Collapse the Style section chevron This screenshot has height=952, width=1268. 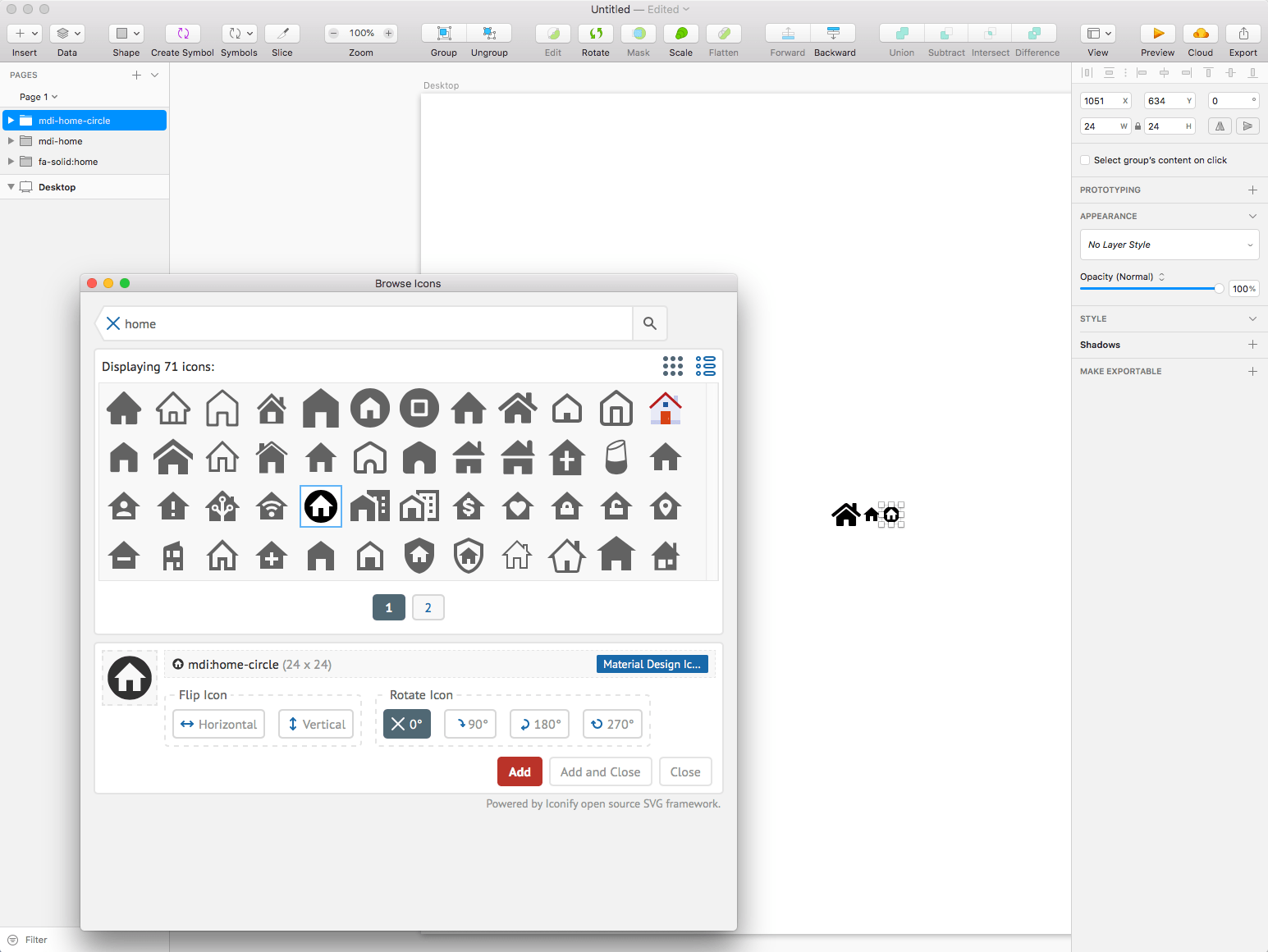(1252, 318)
